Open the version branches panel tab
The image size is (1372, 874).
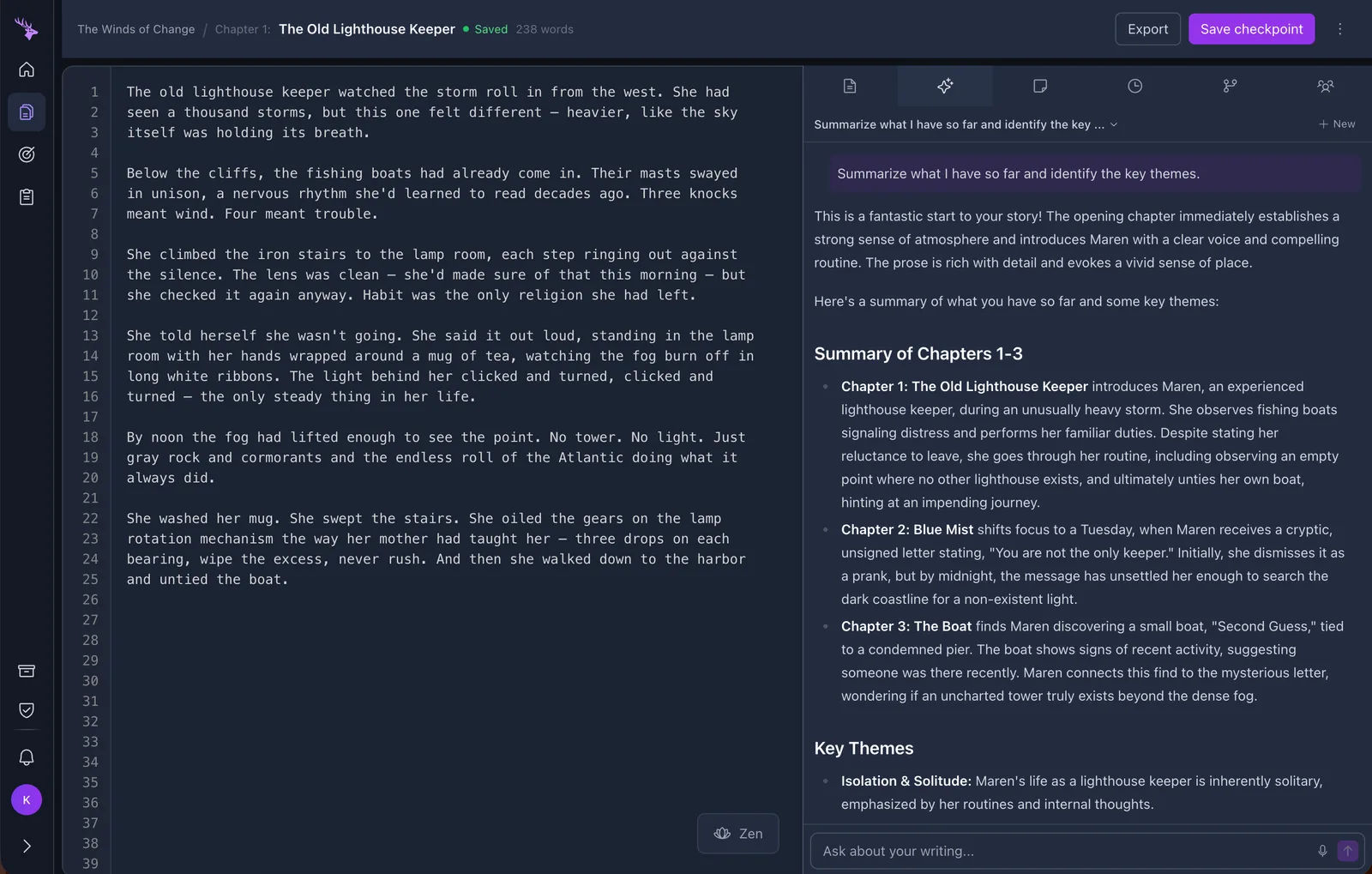tap(1230, 86)
